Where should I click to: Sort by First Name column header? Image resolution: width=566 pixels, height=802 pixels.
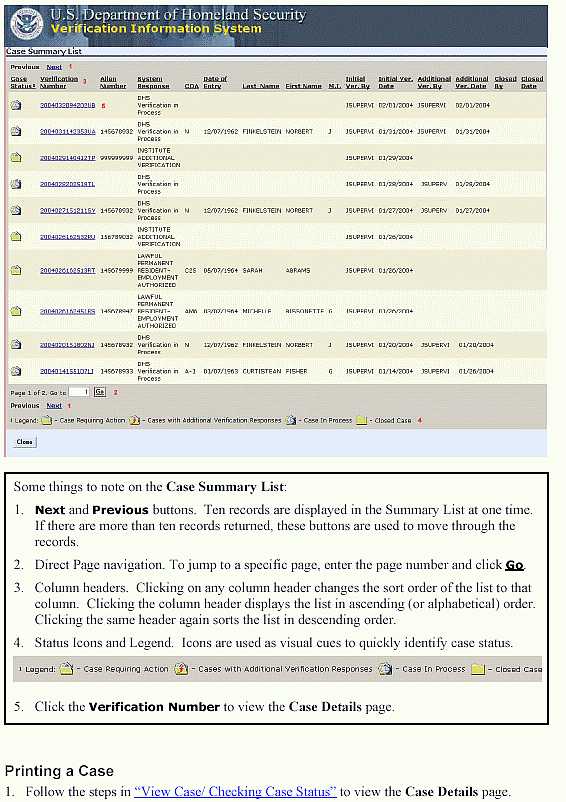304,86
